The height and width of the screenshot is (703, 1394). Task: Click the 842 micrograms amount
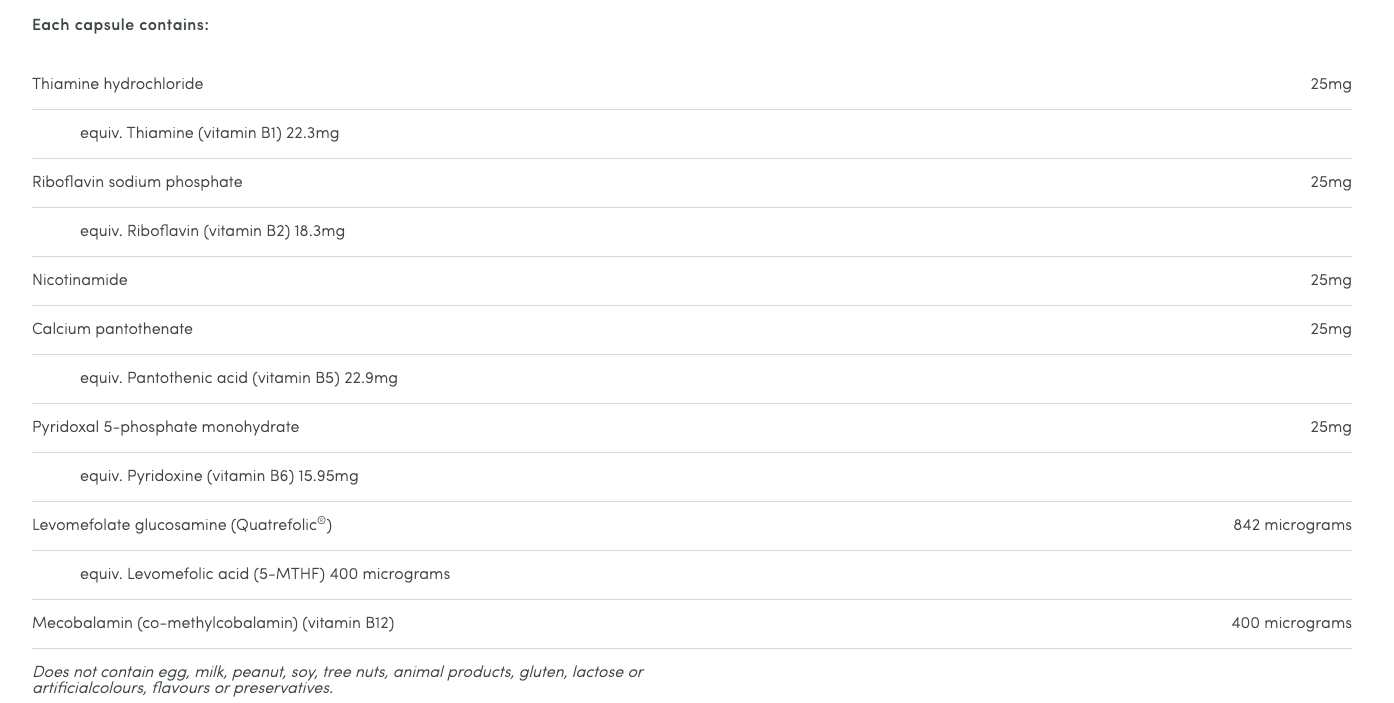tap(1292, 525)
